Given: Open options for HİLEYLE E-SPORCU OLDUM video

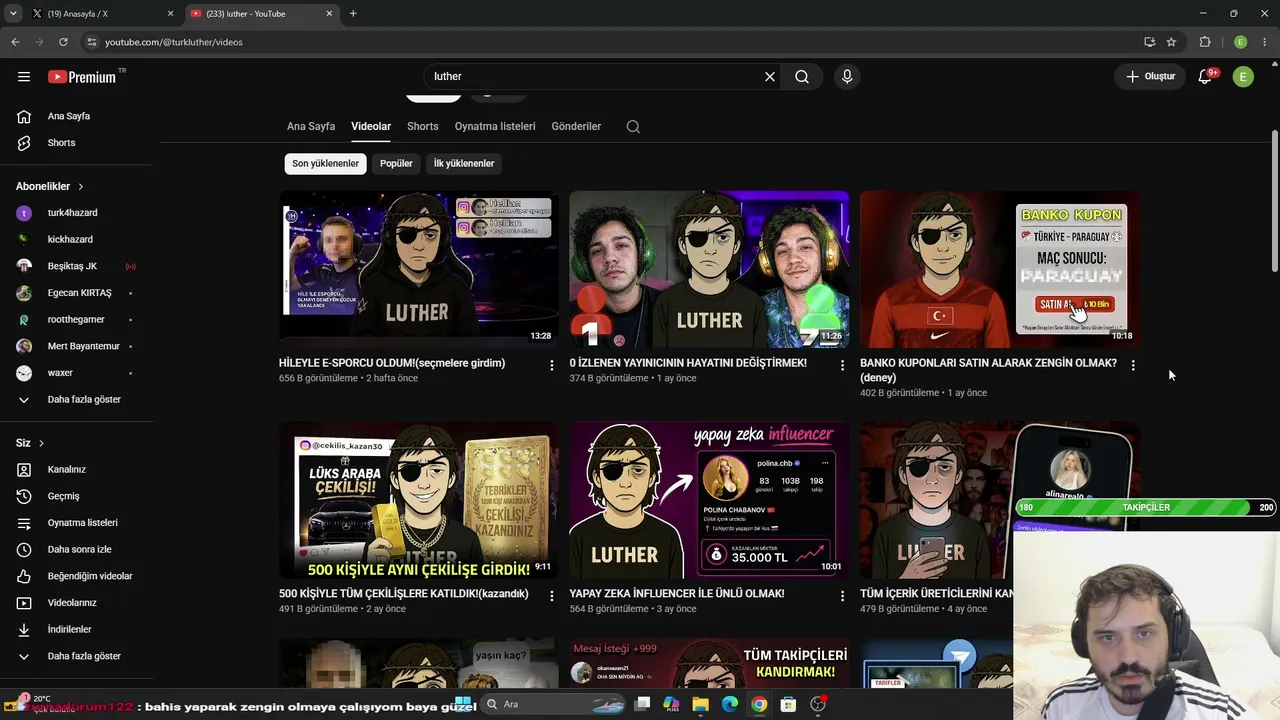Looking at the screenshot, I should 551,366.
